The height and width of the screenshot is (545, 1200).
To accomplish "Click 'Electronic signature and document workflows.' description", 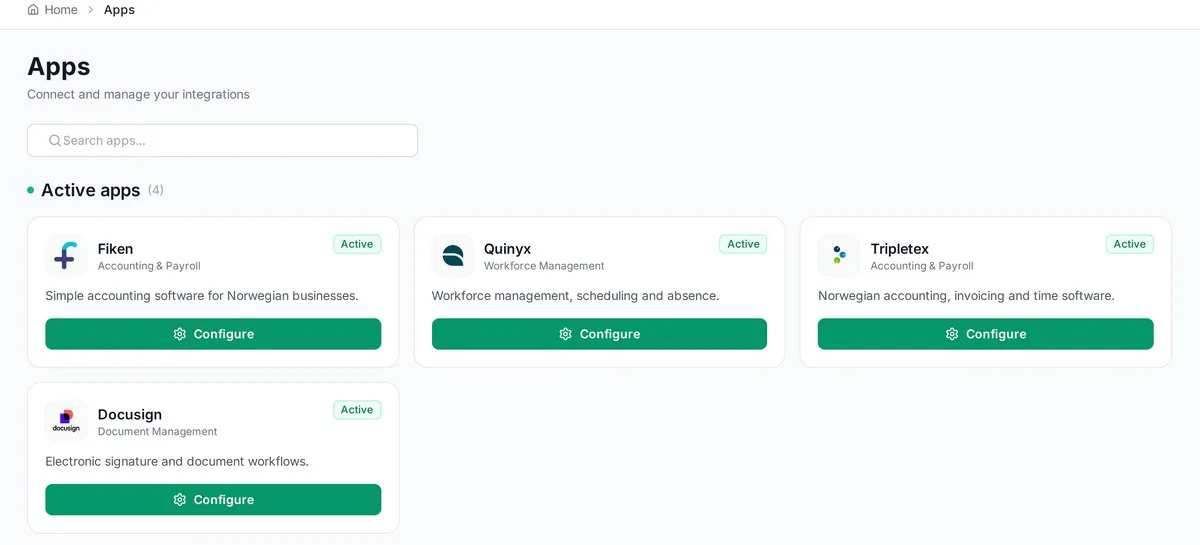I will click(x=177, y=462).
